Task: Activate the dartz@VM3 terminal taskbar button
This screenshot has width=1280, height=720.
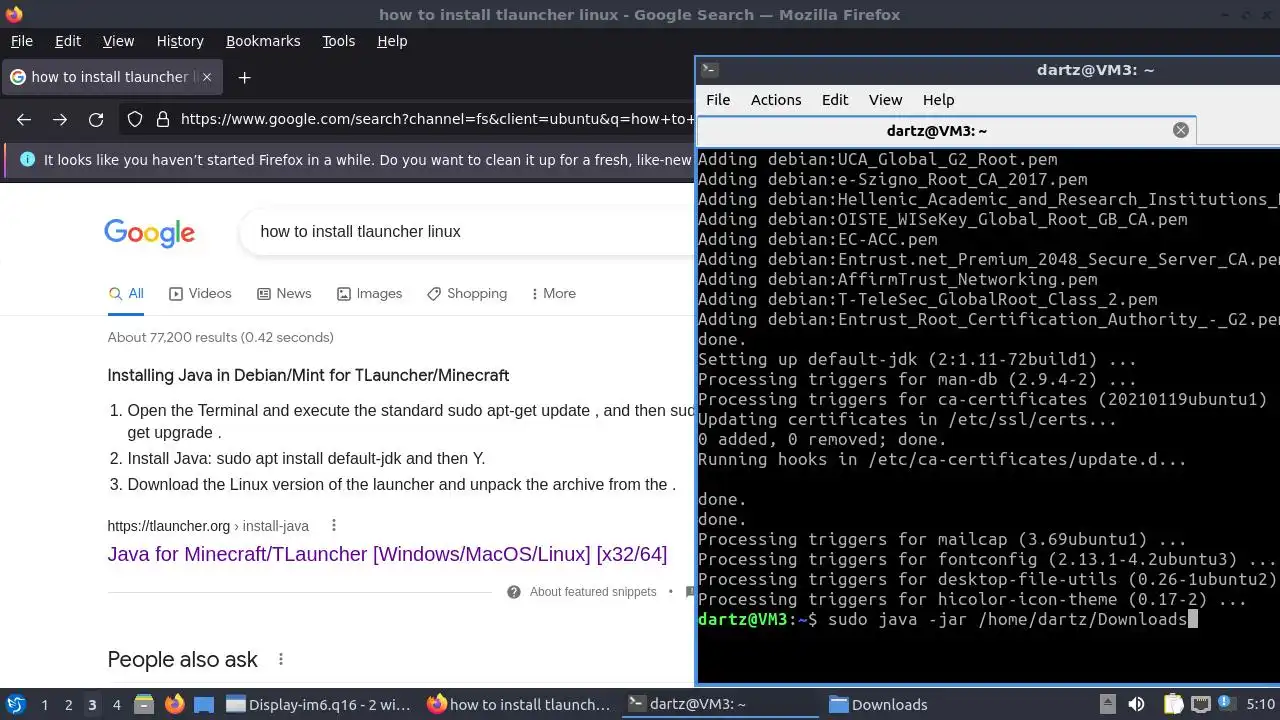Action: pos(719,704)
